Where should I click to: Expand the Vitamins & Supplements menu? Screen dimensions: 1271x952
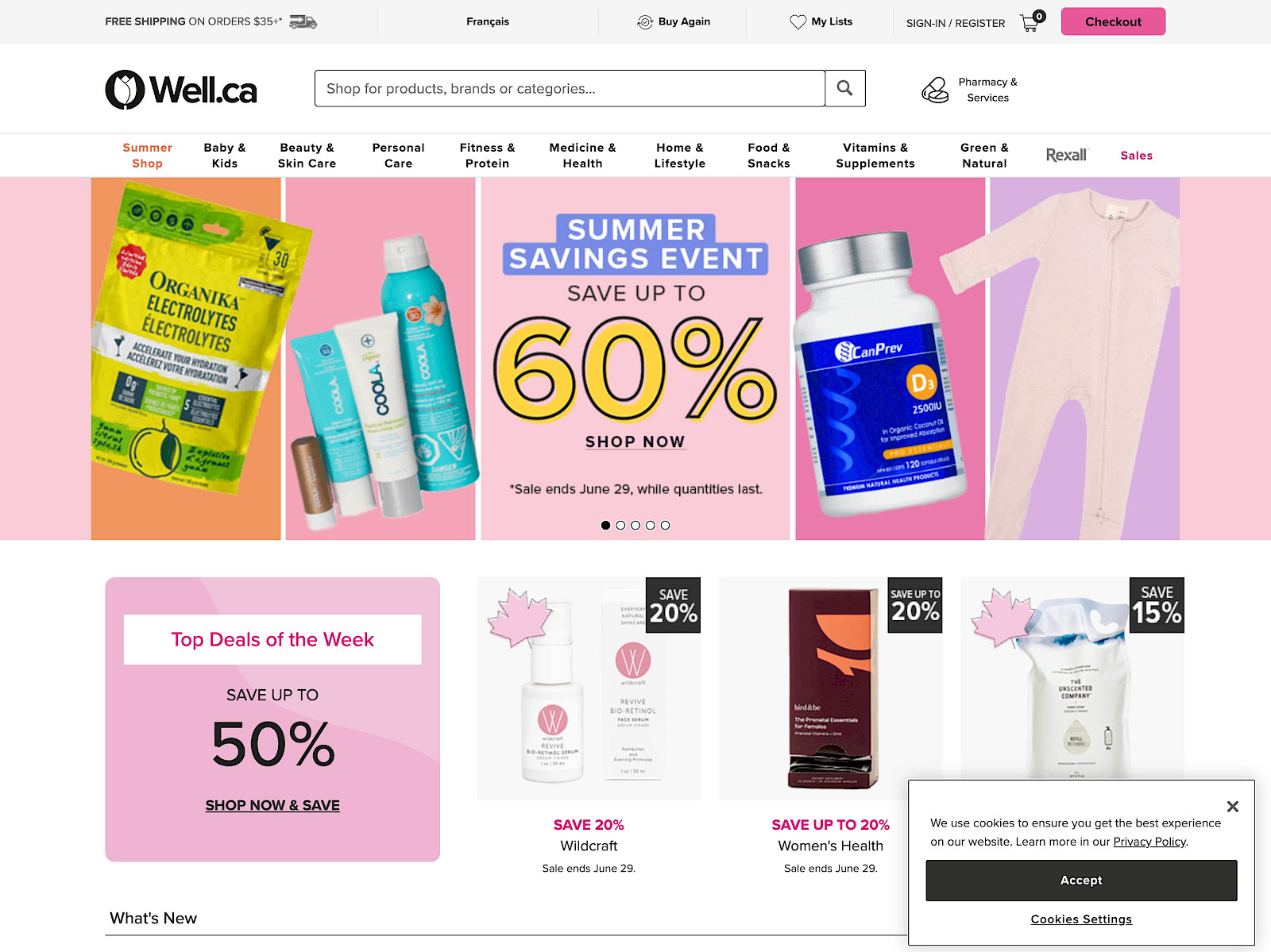point(875,156)
